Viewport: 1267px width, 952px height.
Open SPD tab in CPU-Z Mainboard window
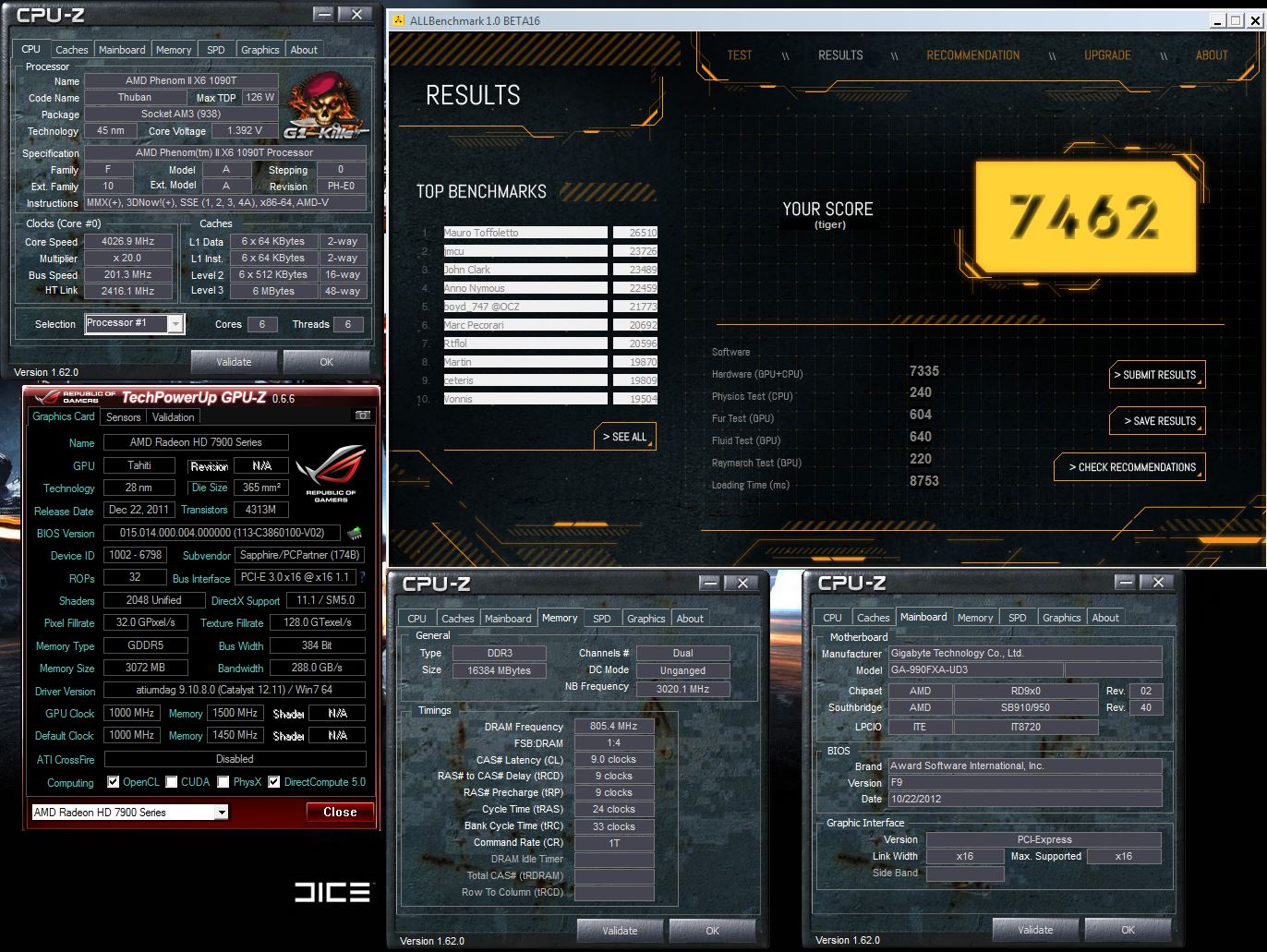(1018, 618)
